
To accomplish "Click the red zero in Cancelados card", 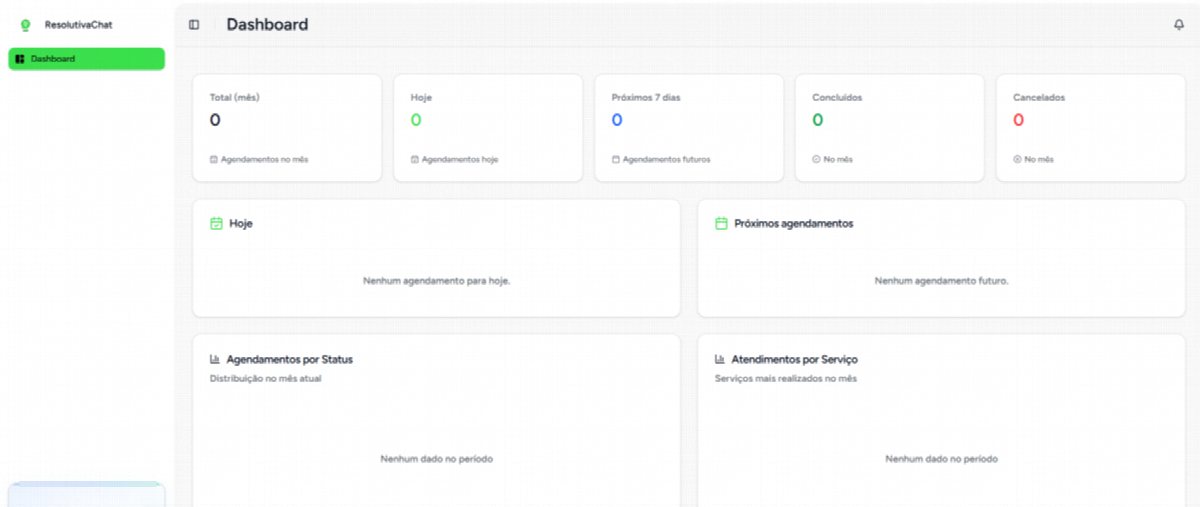I will click(x=1019, y=120).
